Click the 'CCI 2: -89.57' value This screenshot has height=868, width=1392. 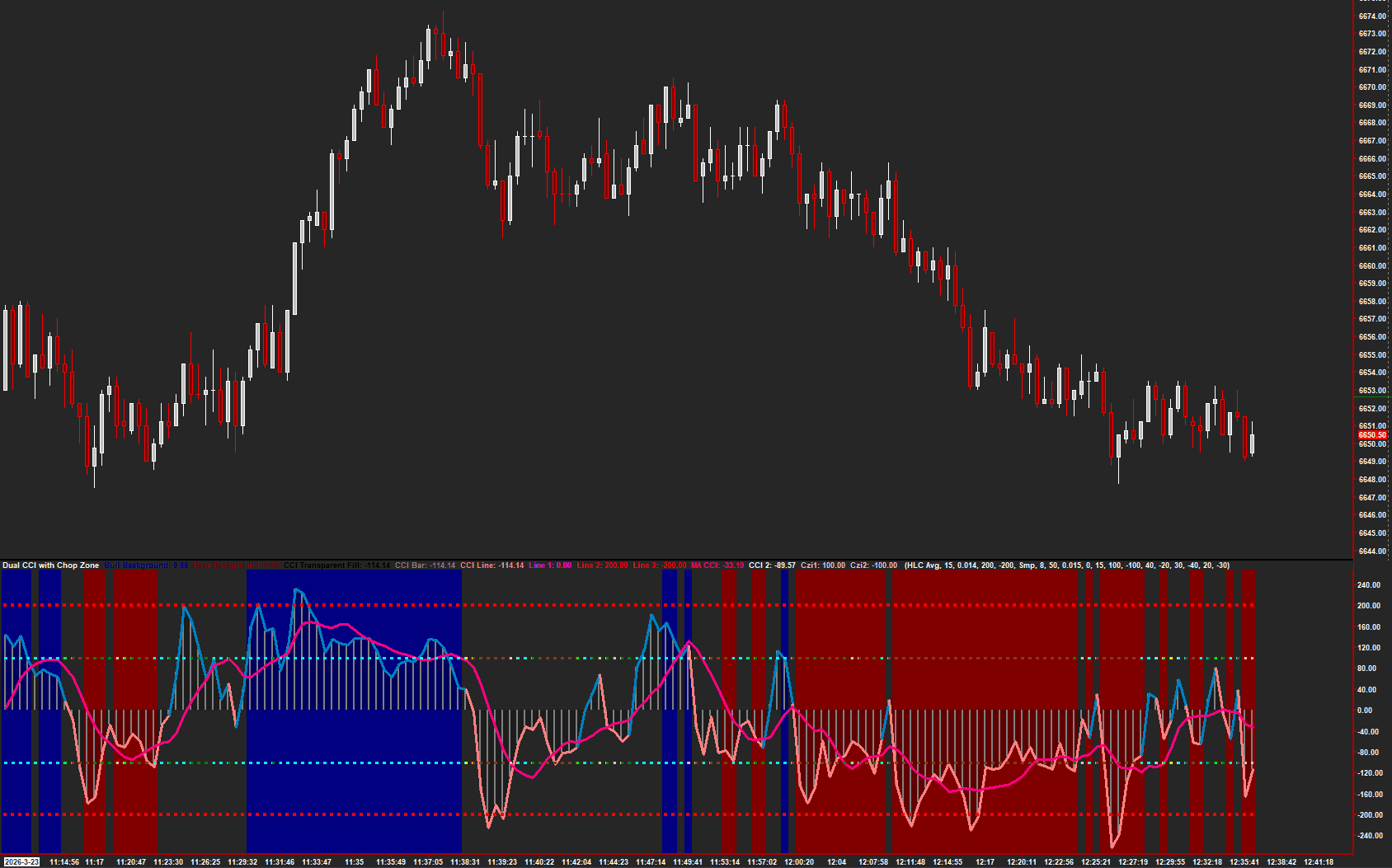coord(772,565)
